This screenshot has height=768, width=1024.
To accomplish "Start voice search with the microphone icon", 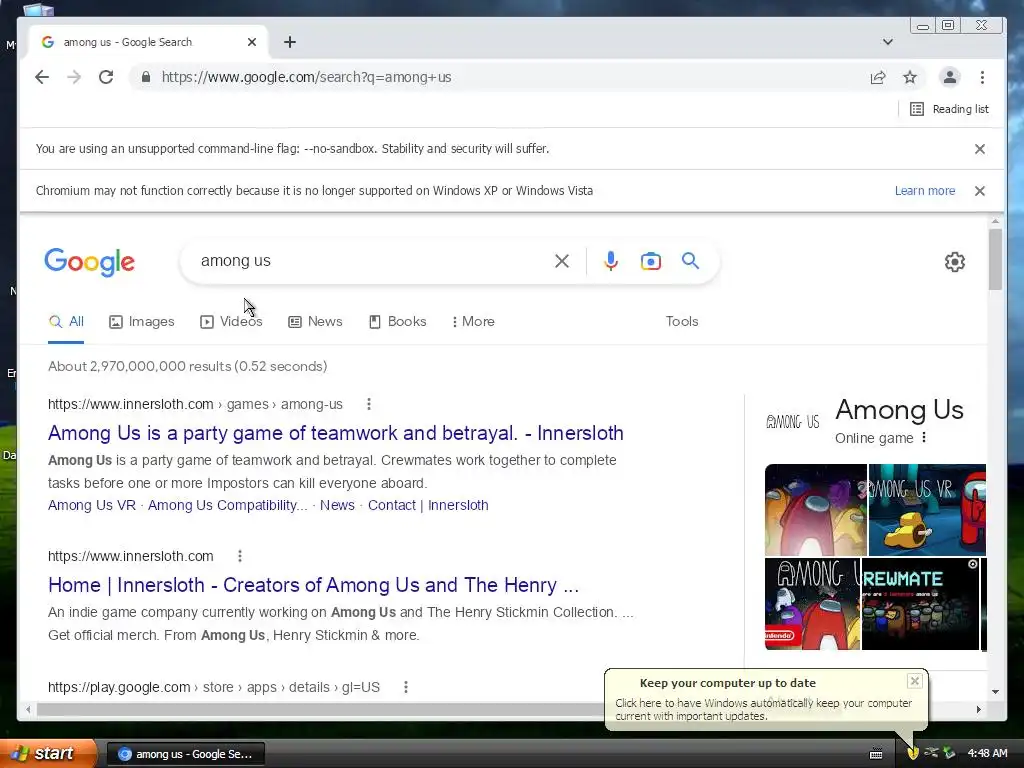I will [611, 261].
